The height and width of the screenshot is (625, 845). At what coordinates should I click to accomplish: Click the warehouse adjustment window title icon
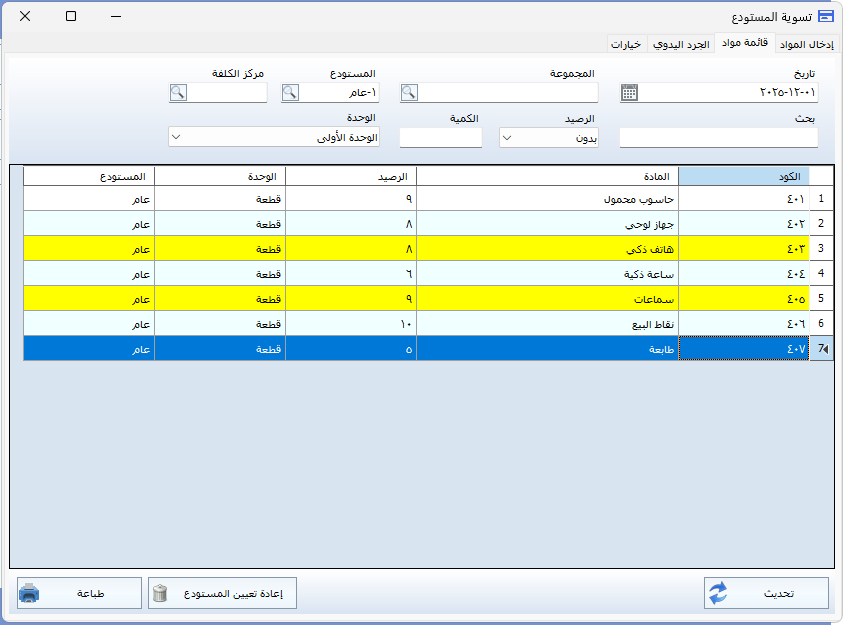[825, 16]
